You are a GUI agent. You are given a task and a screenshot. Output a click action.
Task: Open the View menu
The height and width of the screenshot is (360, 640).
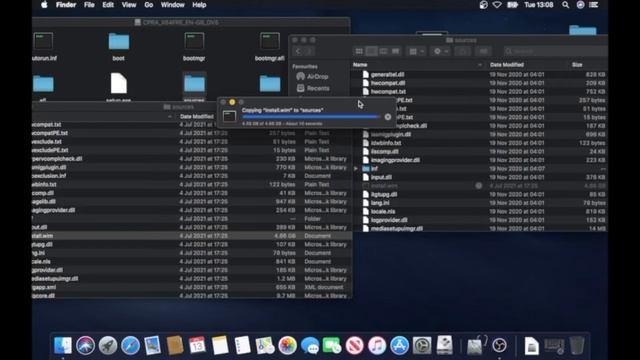(x=129, y=5)
